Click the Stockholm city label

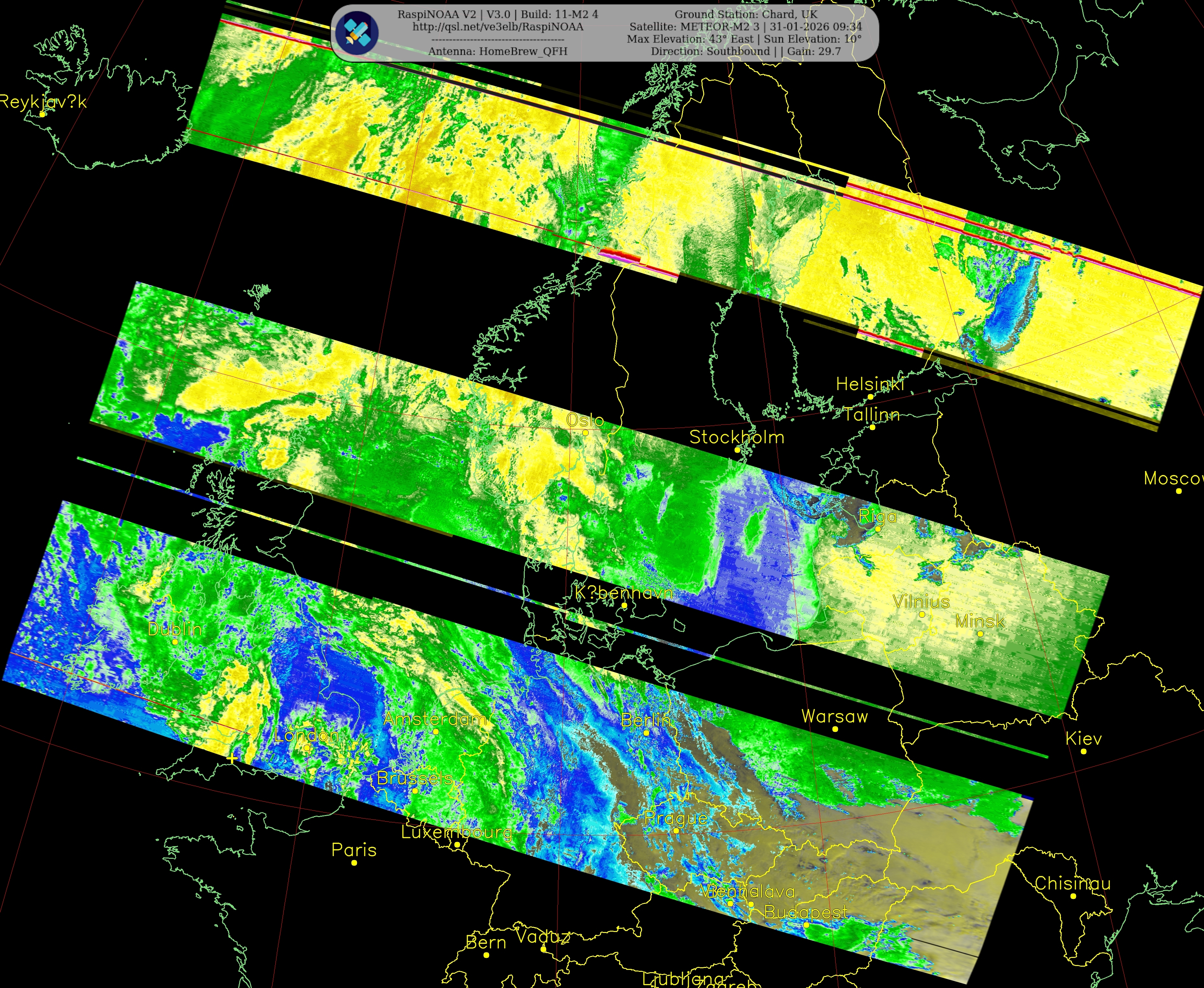point(737,437)
